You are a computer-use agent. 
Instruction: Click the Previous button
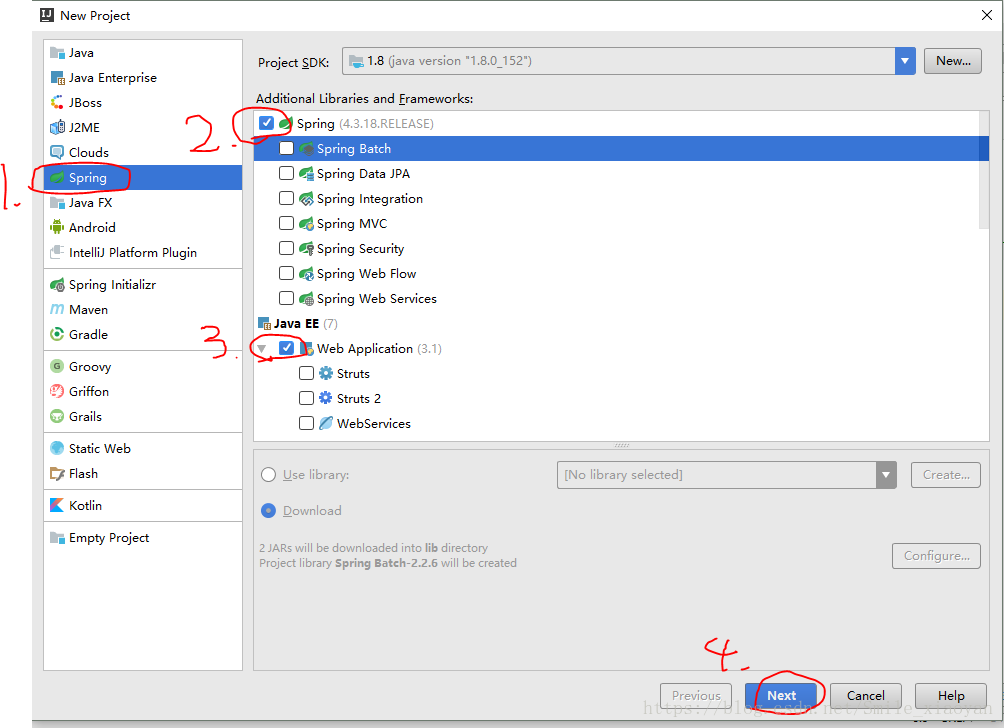(696, 695)
